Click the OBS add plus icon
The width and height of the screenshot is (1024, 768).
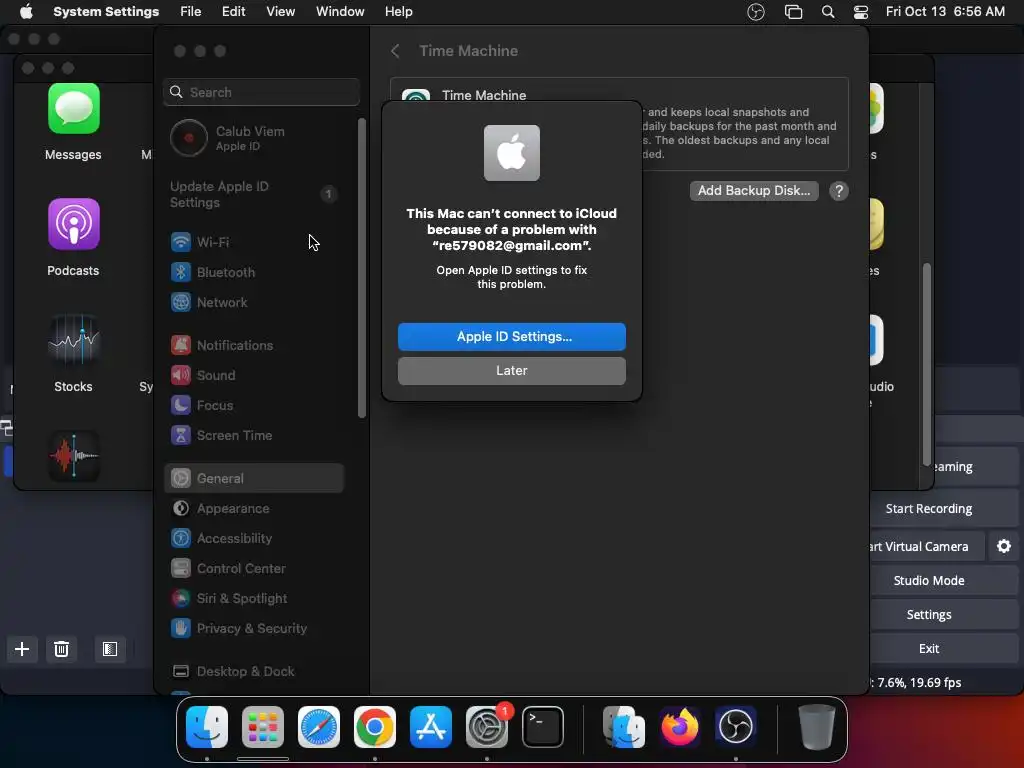point(22,648)
